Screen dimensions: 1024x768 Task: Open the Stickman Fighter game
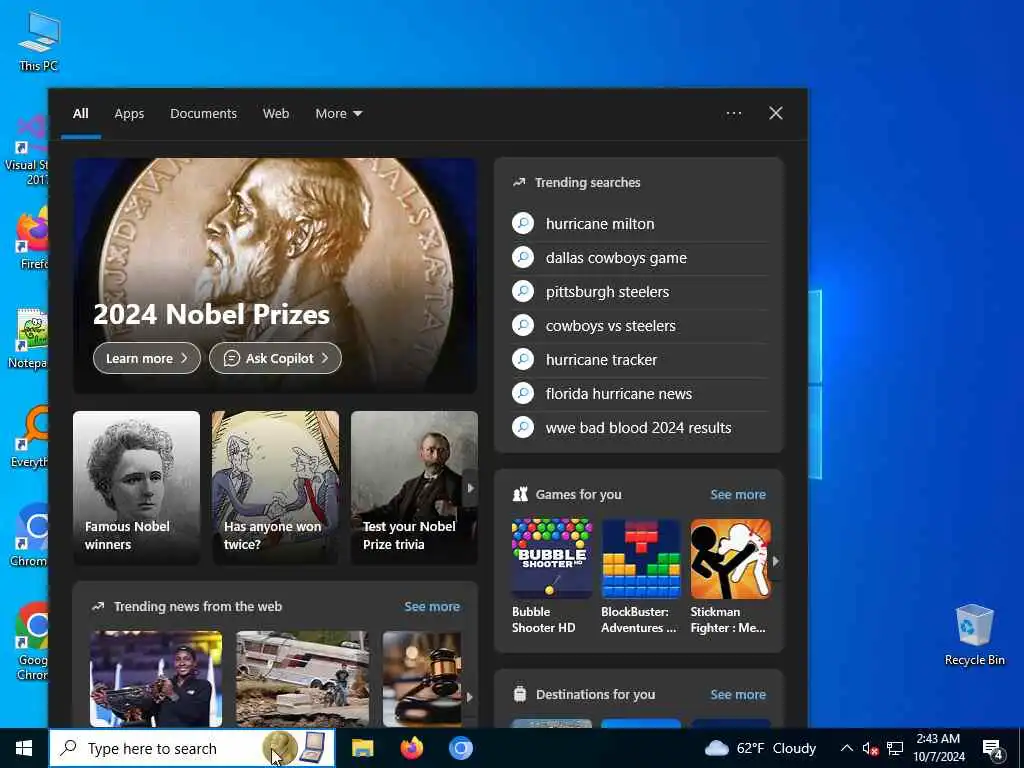point(730,577)
